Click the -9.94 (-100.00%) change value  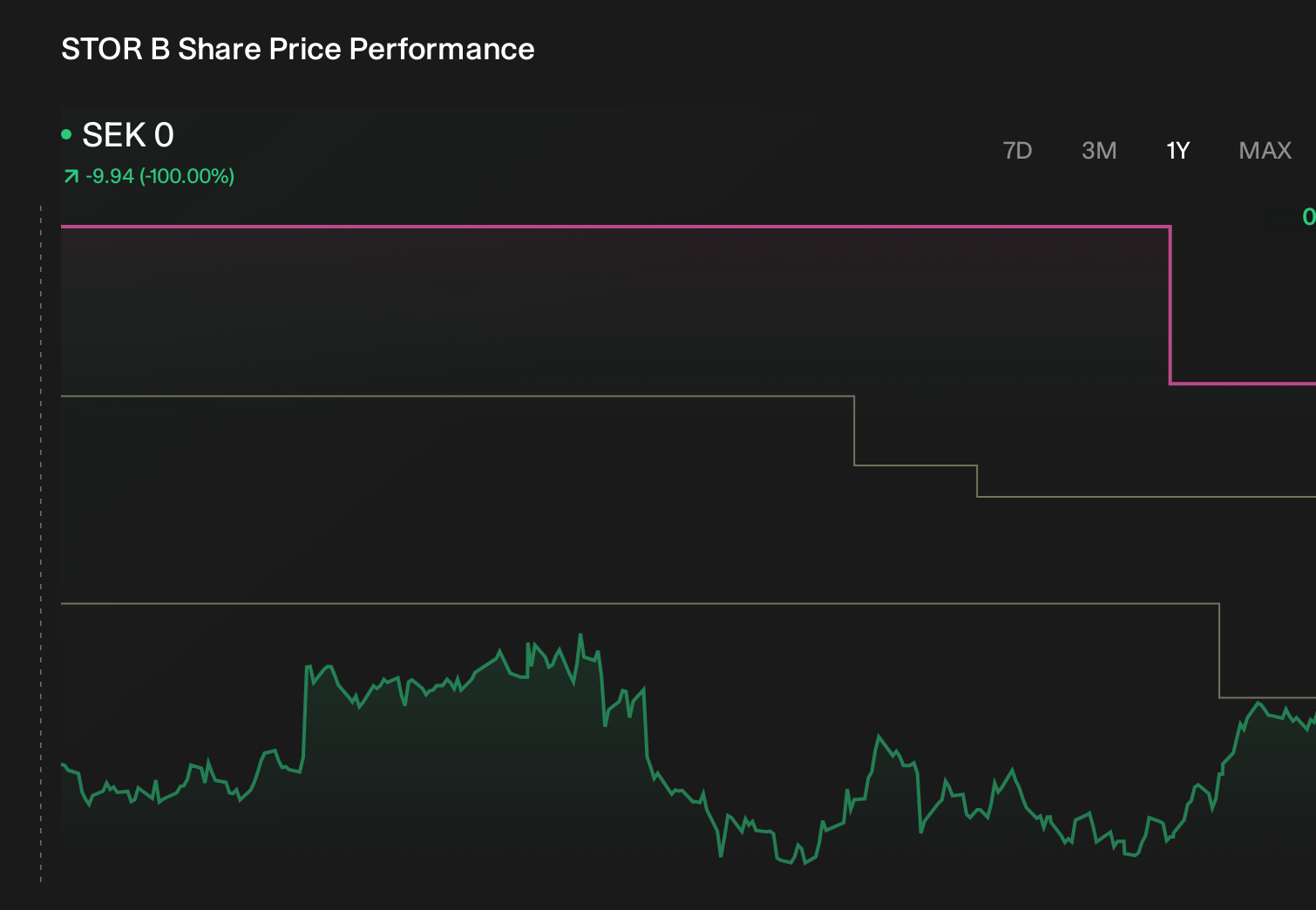(160, 176)
